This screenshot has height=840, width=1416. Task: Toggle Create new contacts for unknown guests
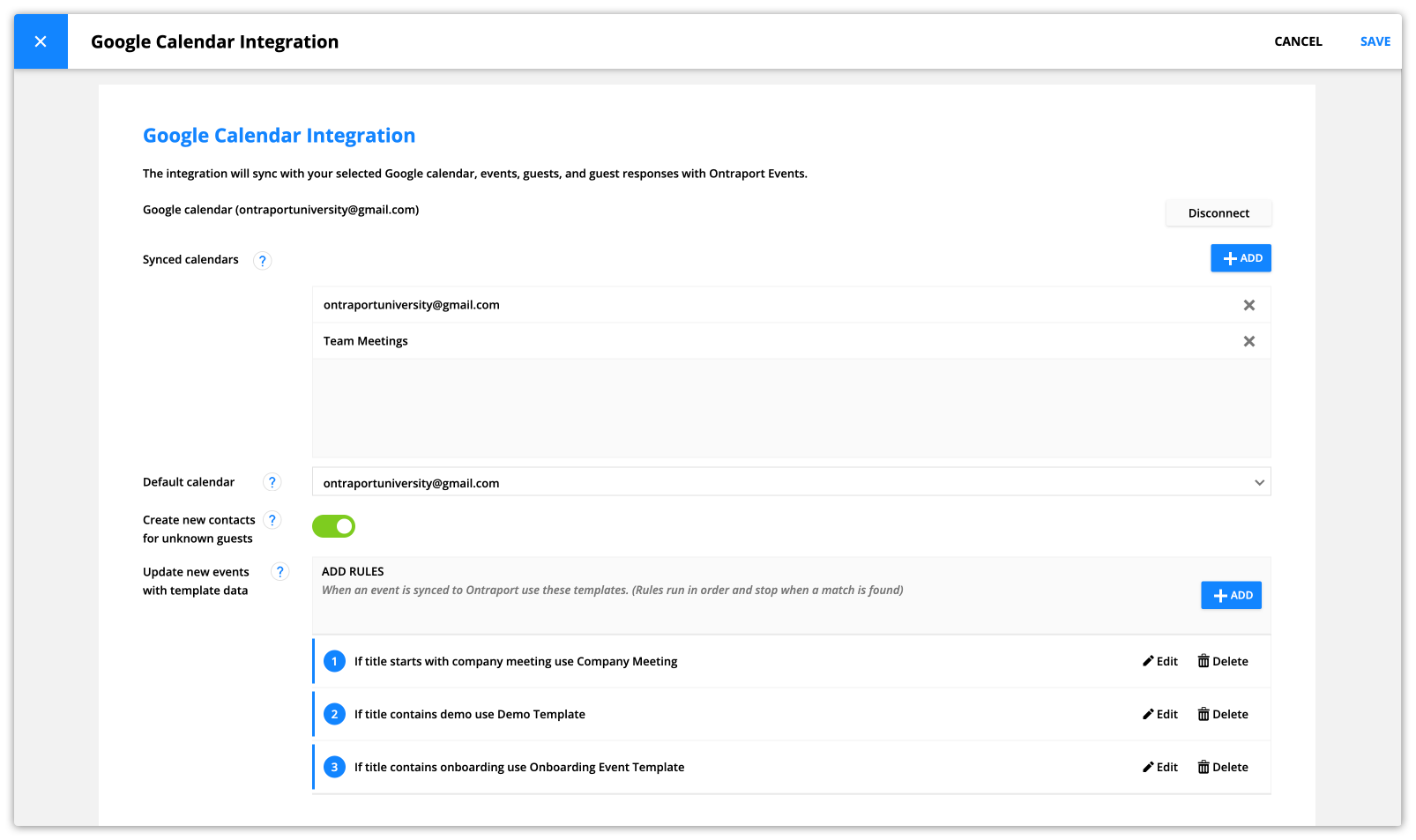tap(333, 526)
